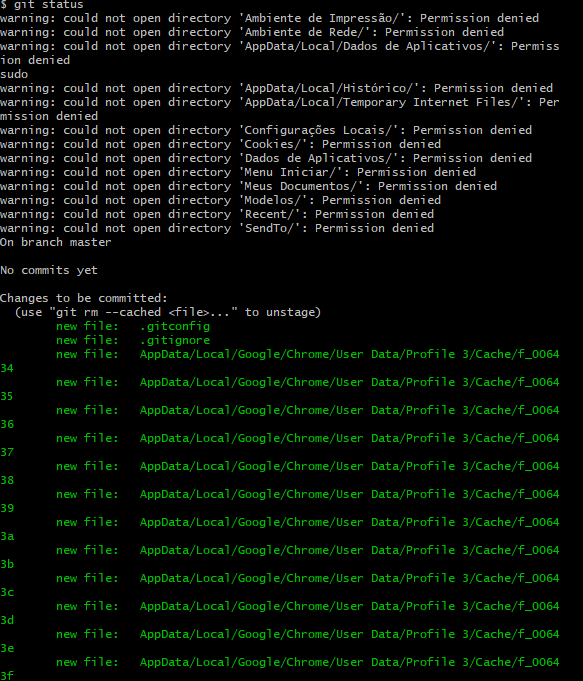Click the 'No commits yet' message
583x681 pixels.
point(49,270)
